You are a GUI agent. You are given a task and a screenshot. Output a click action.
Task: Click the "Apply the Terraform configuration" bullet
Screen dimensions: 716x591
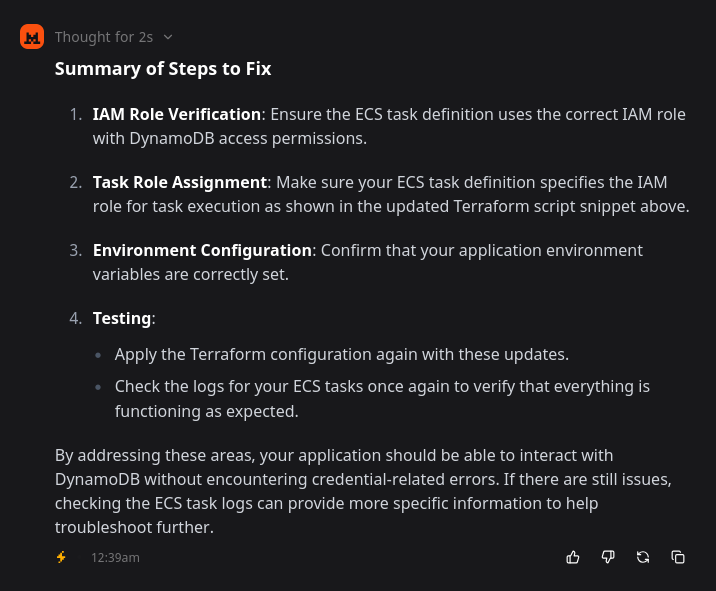[x=342, y=354]
